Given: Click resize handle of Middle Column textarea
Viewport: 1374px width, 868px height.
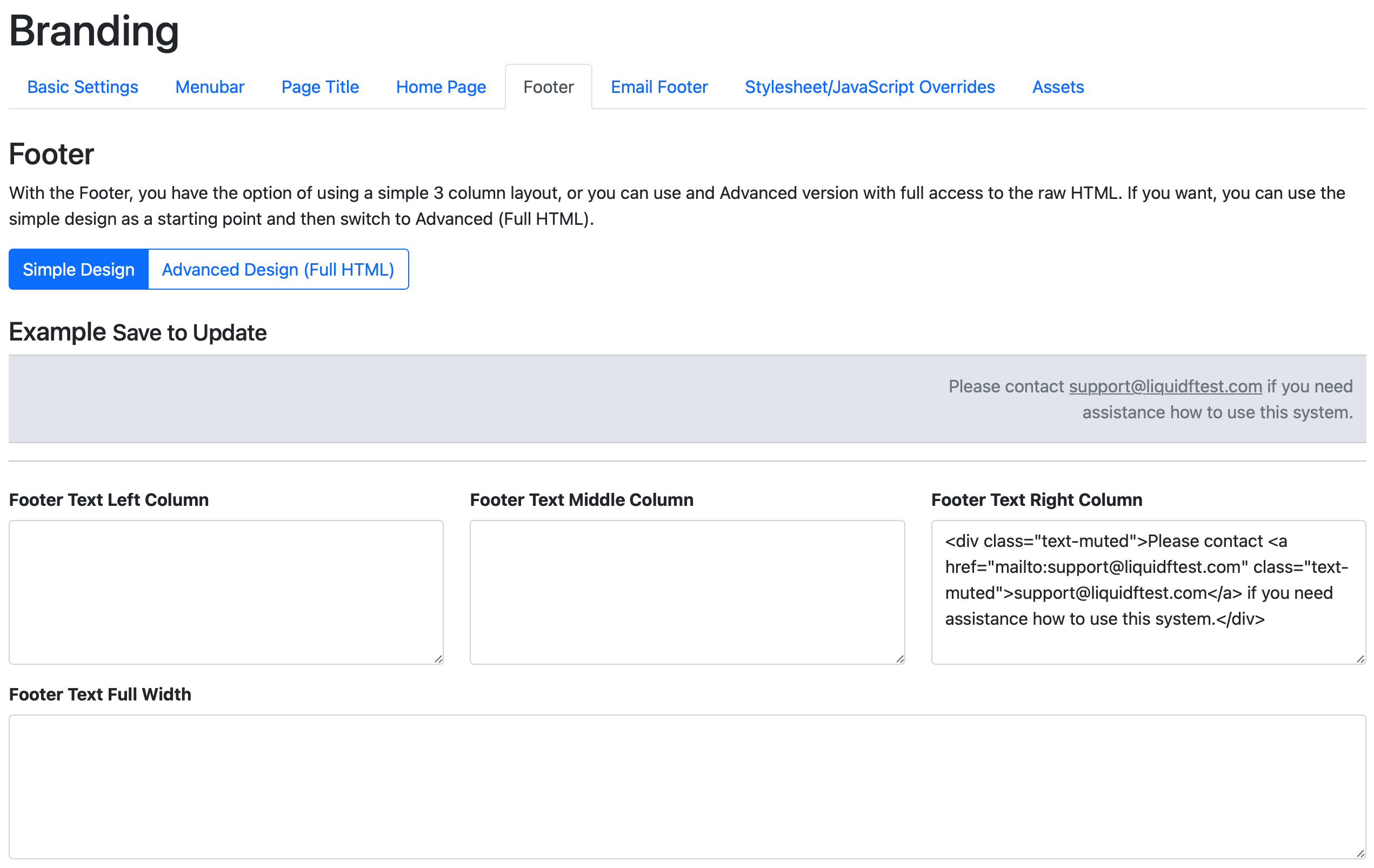Looking at the screenshot, I should pos(900,659).
